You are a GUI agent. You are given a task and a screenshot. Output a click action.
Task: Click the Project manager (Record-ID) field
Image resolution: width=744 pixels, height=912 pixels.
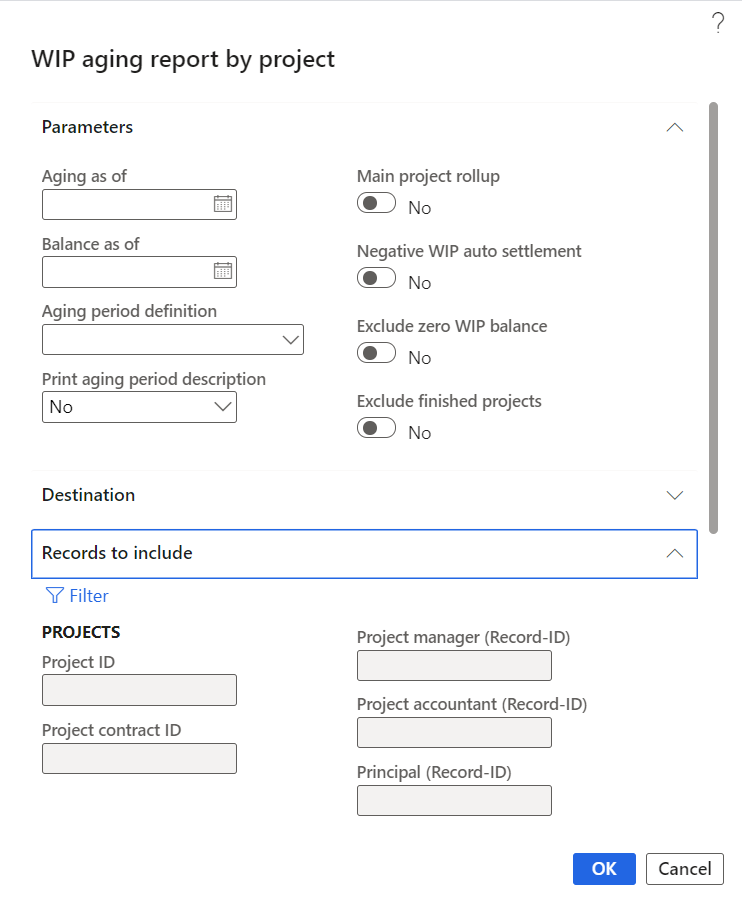[454, 665]
